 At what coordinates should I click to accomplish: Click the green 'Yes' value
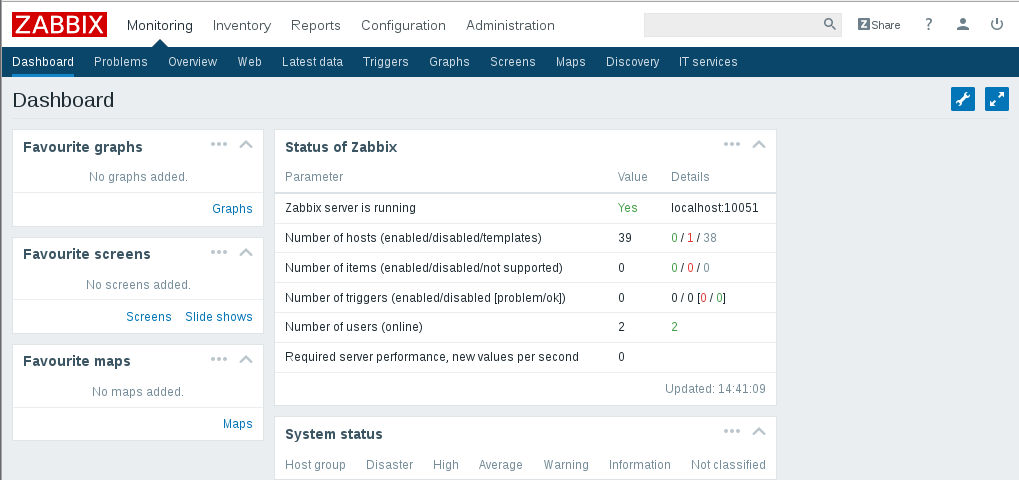(628, 208)
